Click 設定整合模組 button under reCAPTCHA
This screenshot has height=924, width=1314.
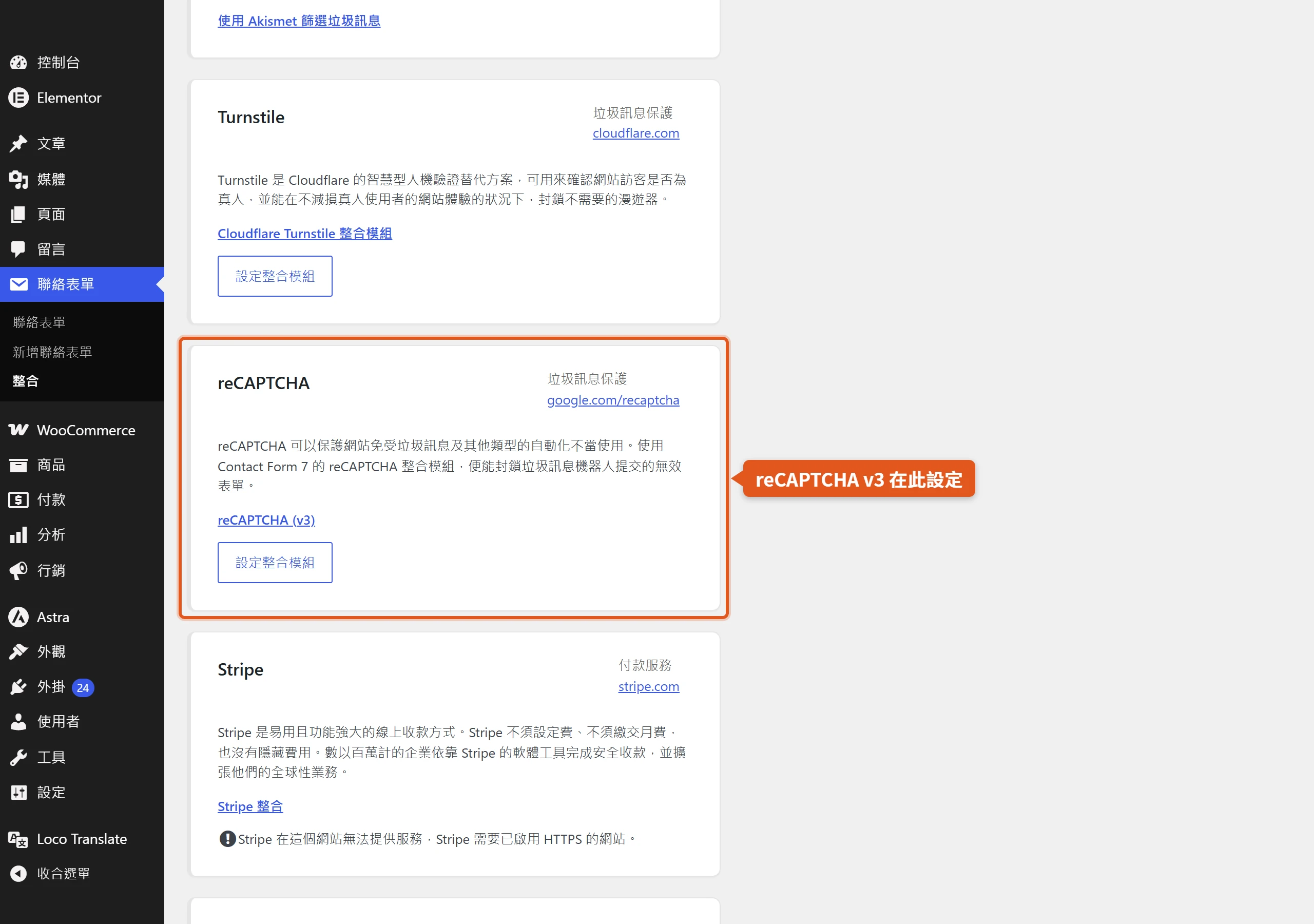point(275,563)
